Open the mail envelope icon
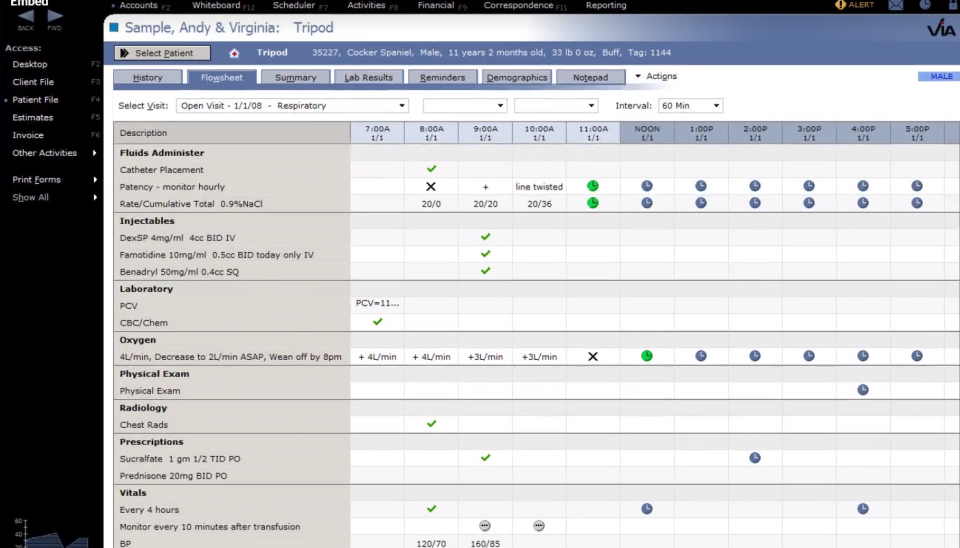 click(x=896, y=6)
